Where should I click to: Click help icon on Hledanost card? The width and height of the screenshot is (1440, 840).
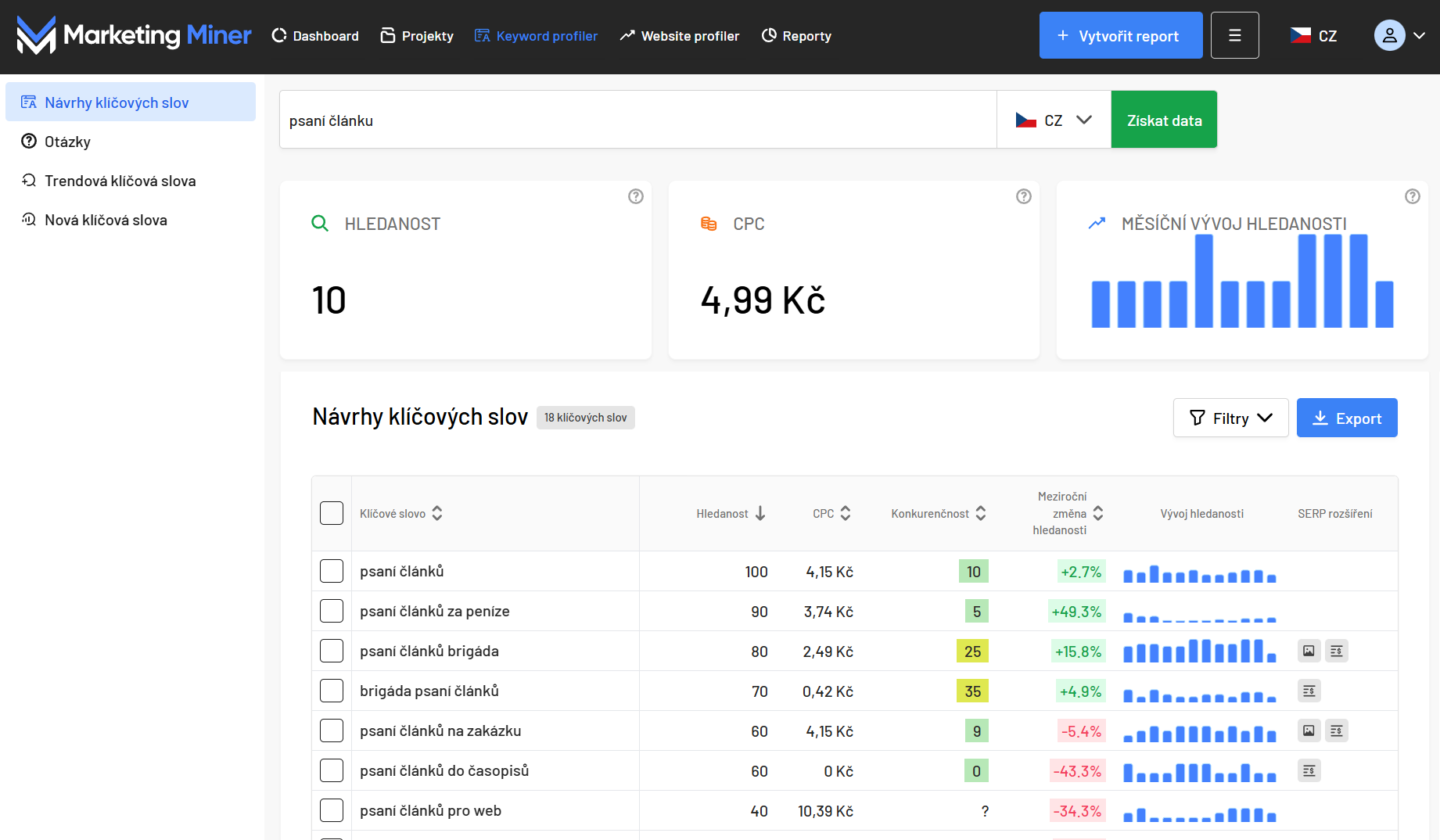[635, 196]
